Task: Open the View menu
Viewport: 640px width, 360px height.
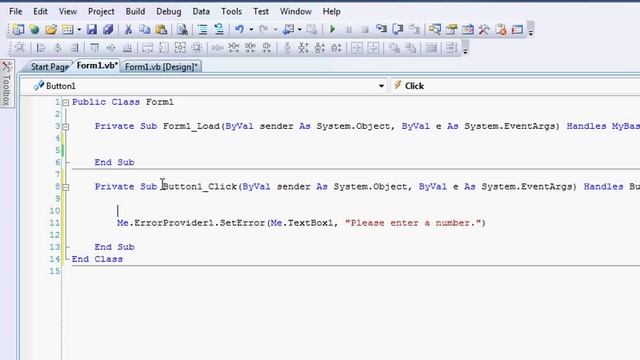Action: [68, 11]
